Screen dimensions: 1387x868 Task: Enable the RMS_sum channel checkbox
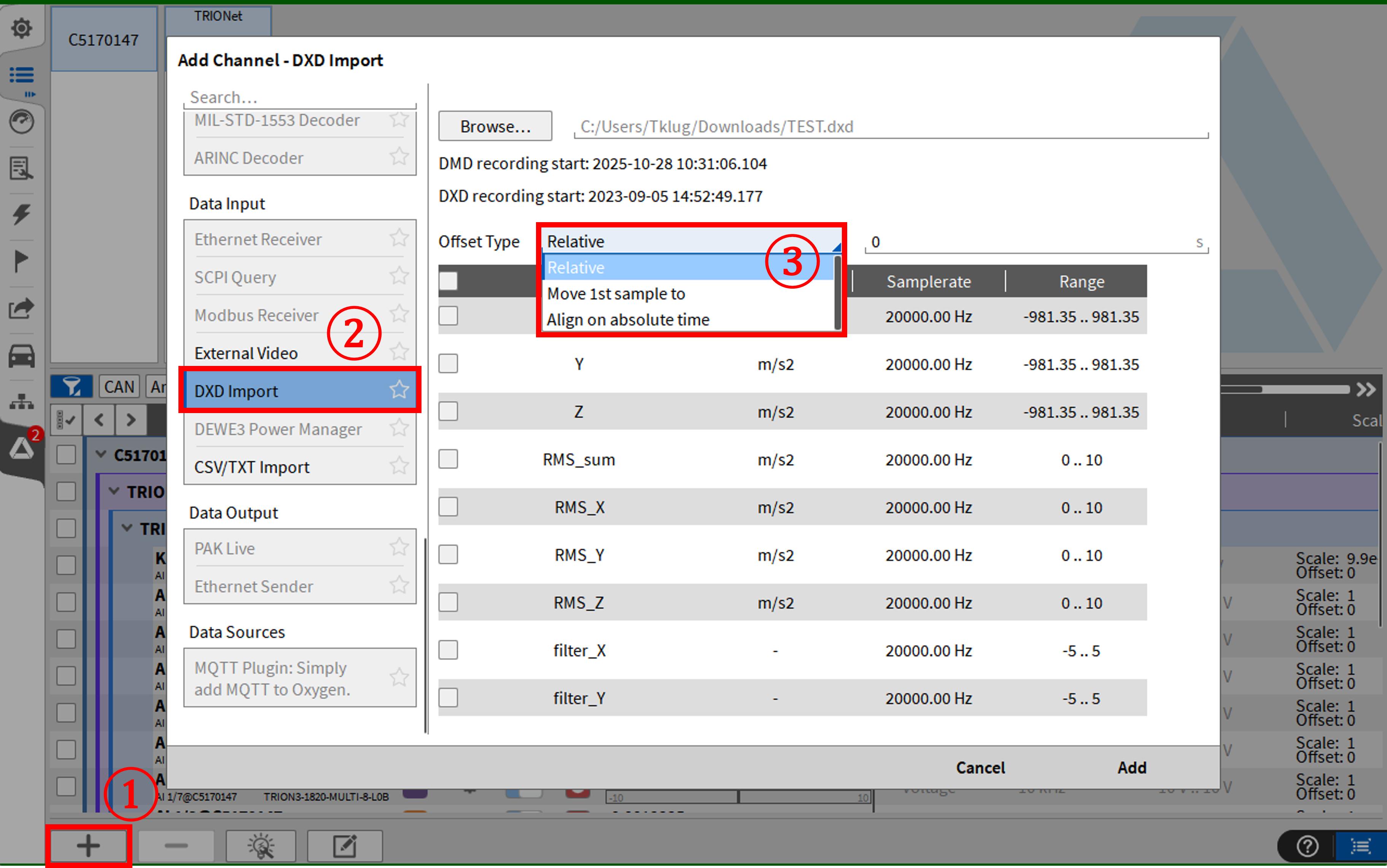point(449,459)
